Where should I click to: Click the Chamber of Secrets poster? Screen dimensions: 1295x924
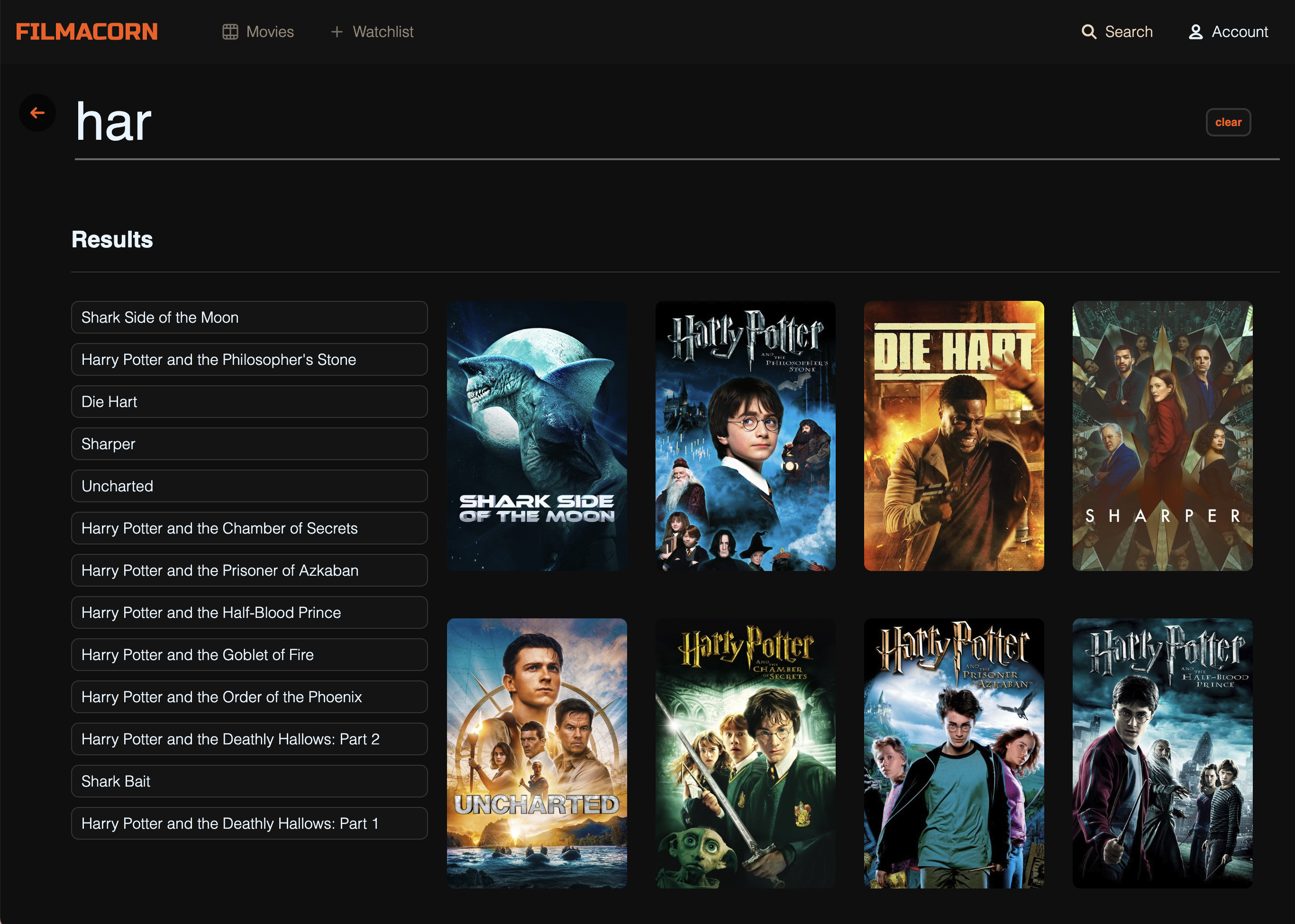point(745,753)
